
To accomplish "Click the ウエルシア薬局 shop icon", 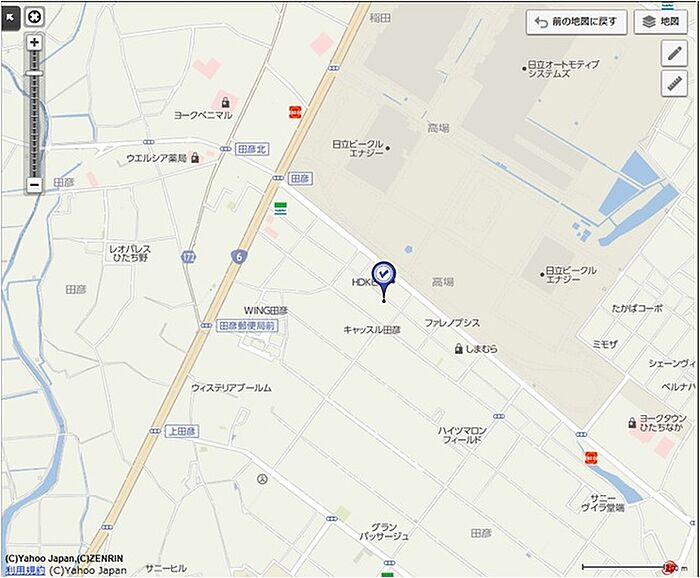I will point(195,158).
